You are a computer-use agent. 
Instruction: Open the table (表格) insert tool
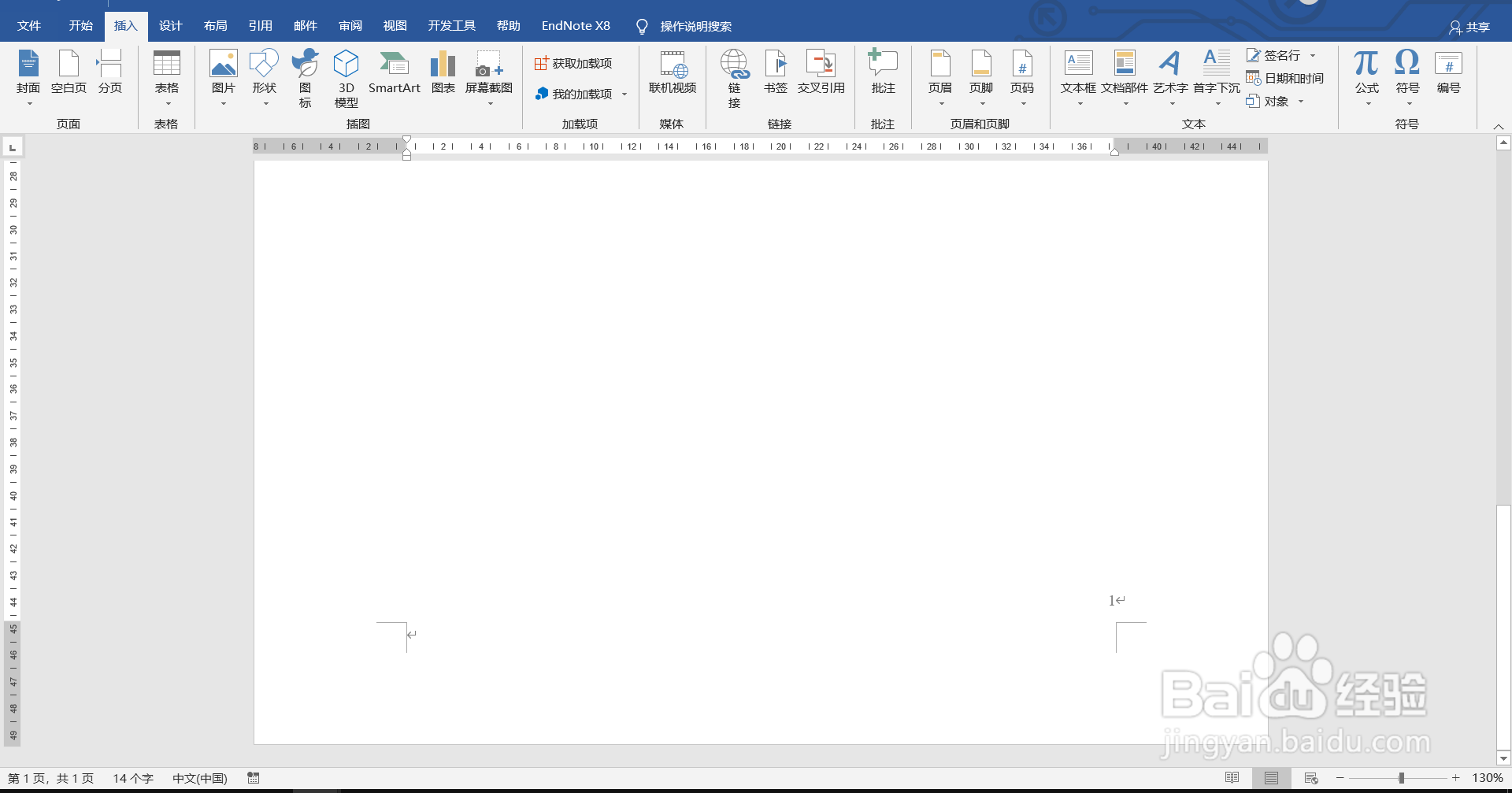click(166, 77)
